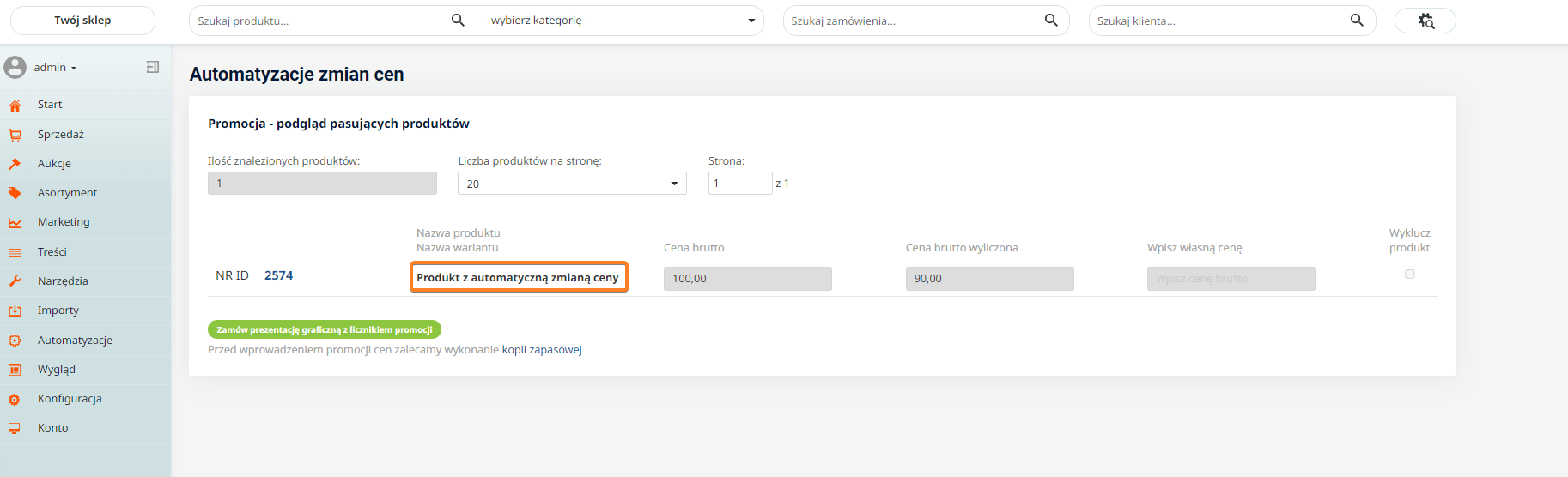Click the Strona page number field
The height and width of the screenshot is (477, 1568).
pyautogui.click(x=739, y=184)
